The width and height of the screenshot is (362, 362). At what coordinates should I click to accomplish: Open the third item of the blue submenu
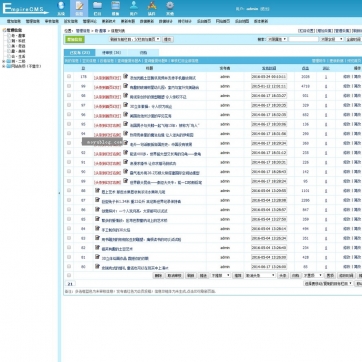click(x=107, y=61)
